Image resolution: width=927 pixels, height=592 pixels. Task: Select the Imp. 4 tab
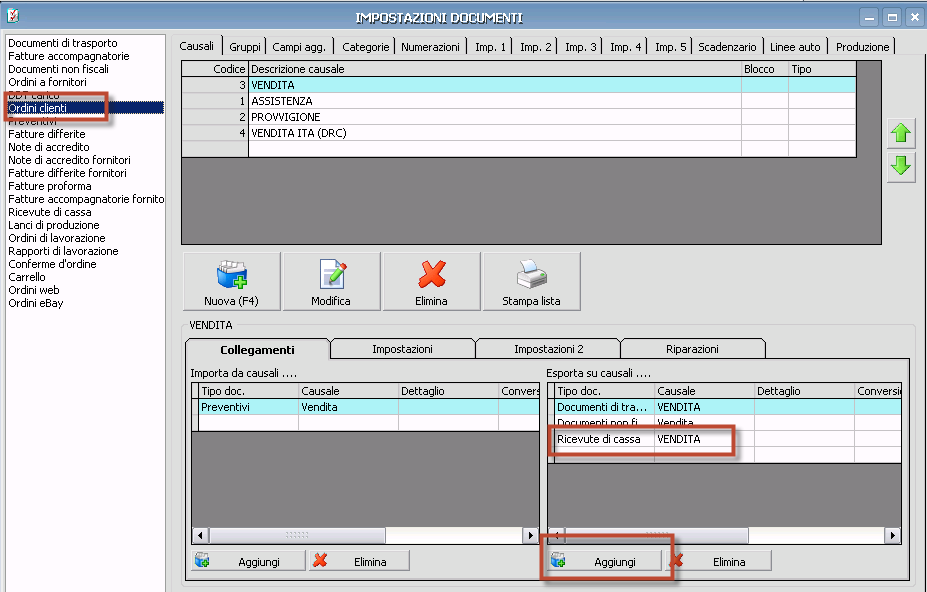tap(625, 47)
